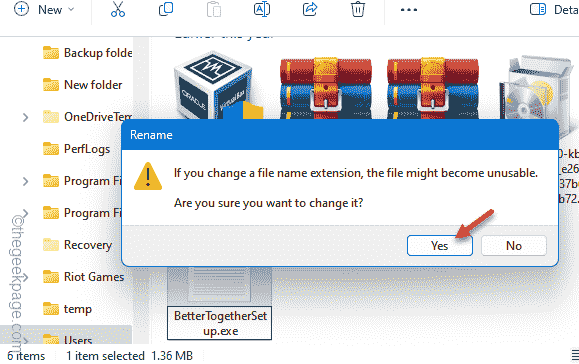Click the No button in Rename dialog
The image size is (579, 364).
point(514,245)
